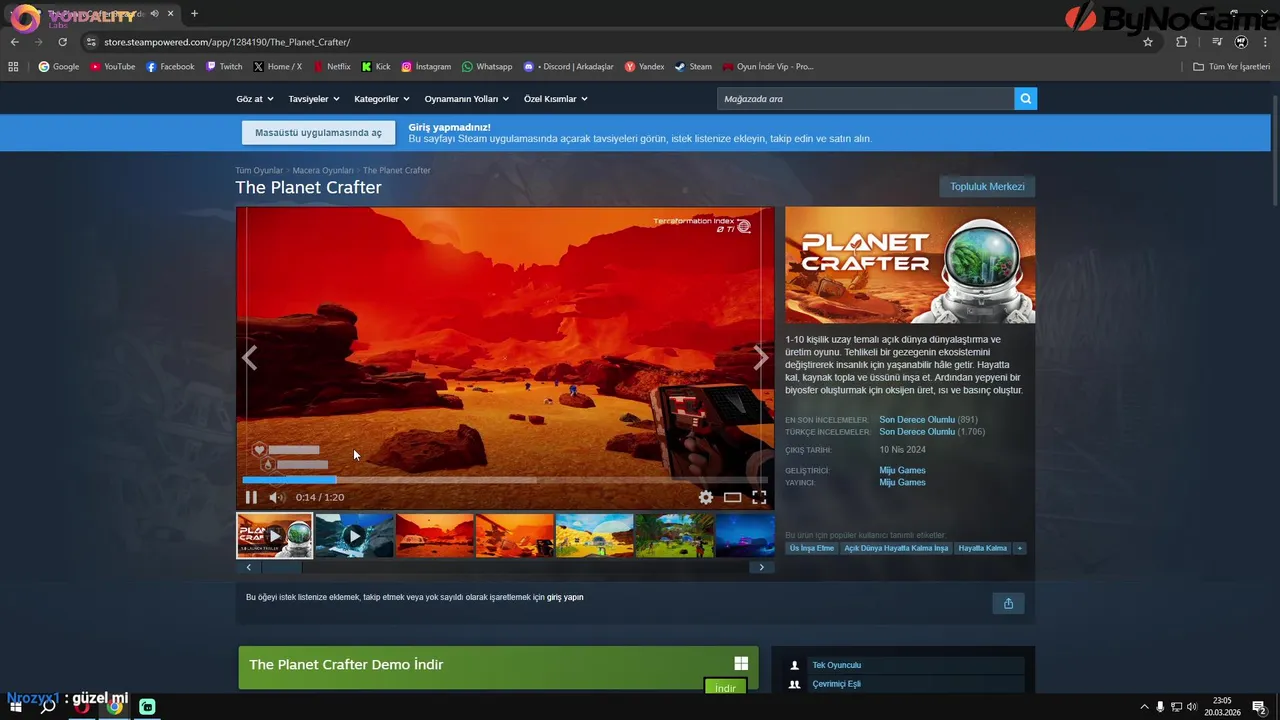Open the Twitch bookmark

[x=224, y=67]
